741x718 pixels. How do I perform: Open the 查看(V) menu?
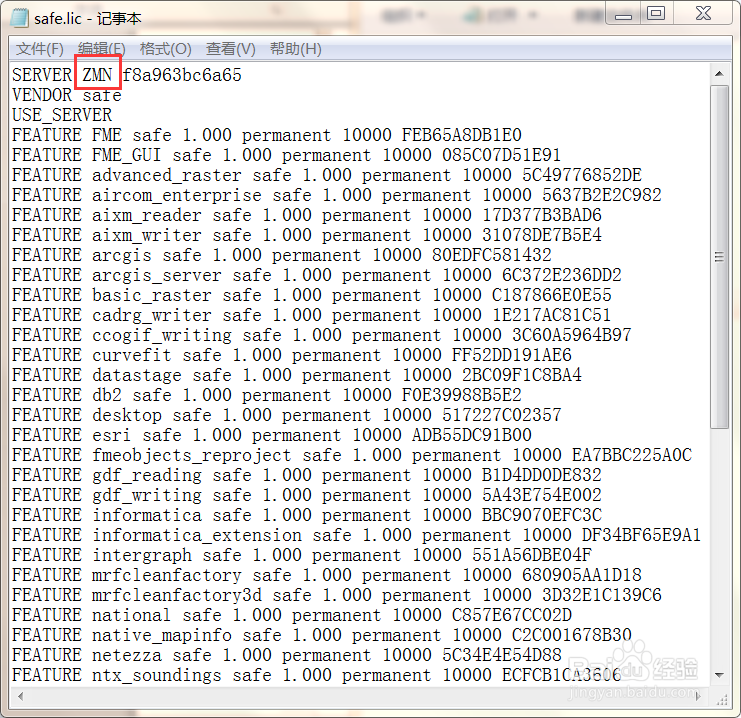[x=231, y=49]
